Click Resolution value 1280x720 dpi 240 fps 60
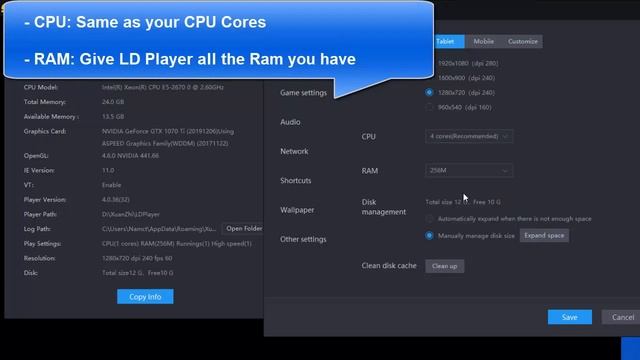Screen dimensions: 640x360 tap(137, 258)
